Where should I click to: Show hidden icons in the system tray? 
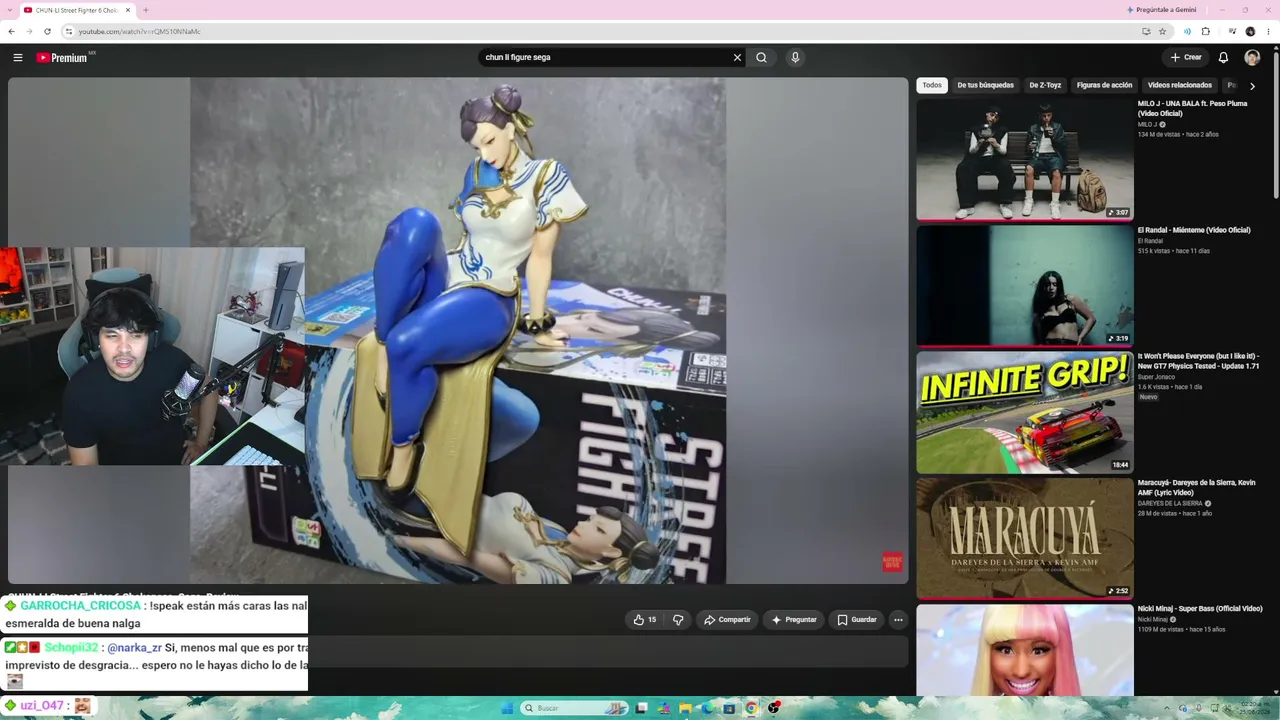pyautogui.click(x=1166, y=708)
